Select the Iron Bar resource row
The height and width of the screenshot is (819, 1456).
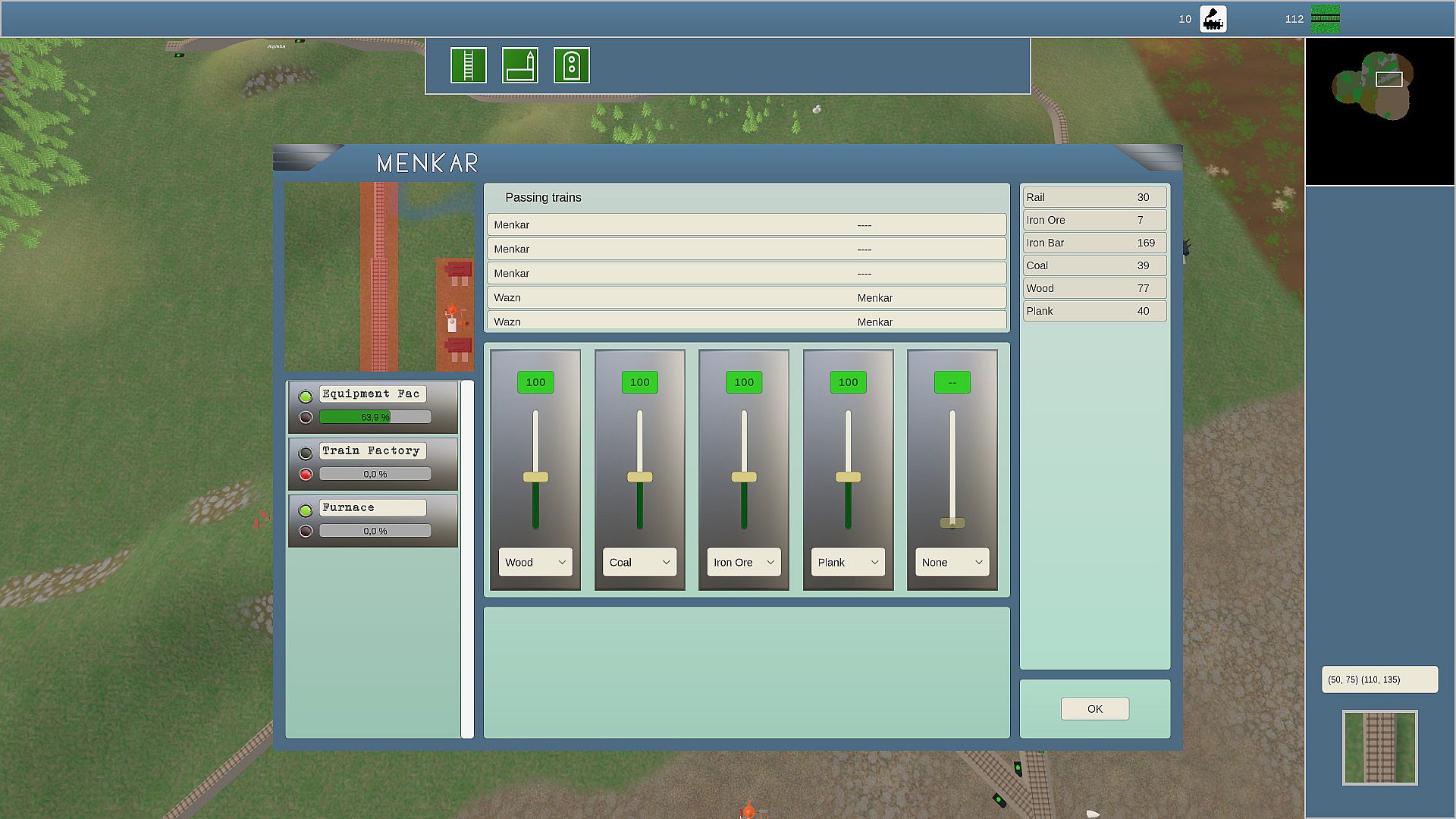[1094, 243]
